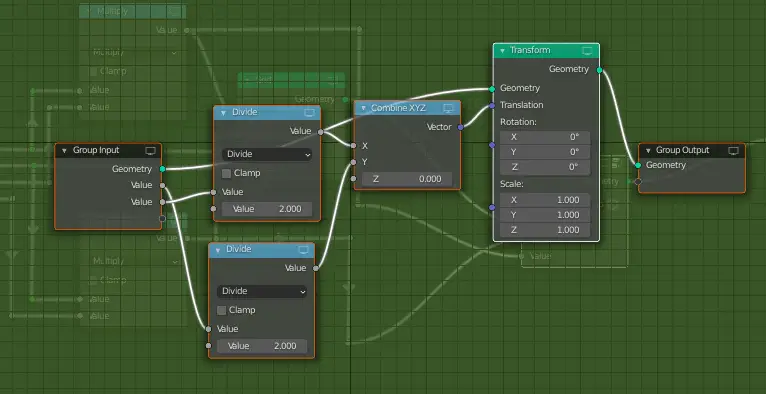Click the Geometry input socket on Group Output
766x394 pixels.
coord(638,166)
